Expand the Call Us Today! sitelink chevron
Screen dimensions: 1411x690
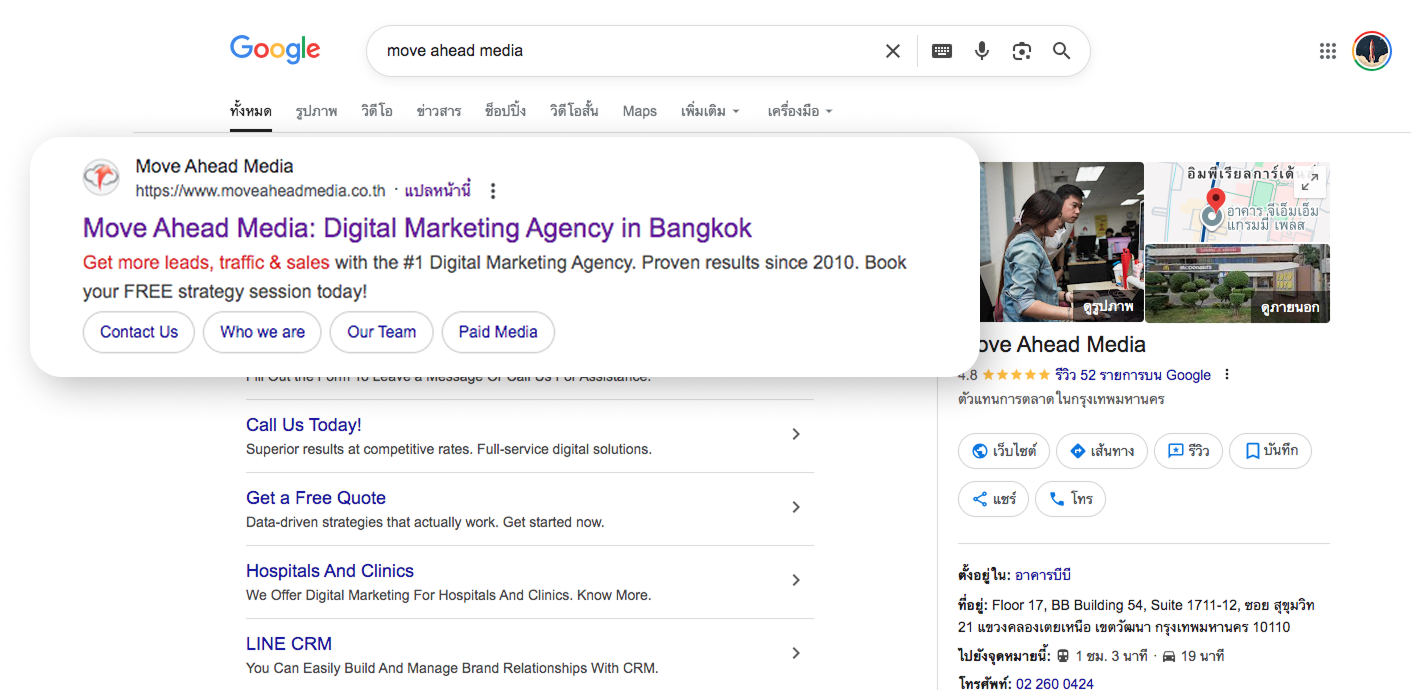click(796, 434)
